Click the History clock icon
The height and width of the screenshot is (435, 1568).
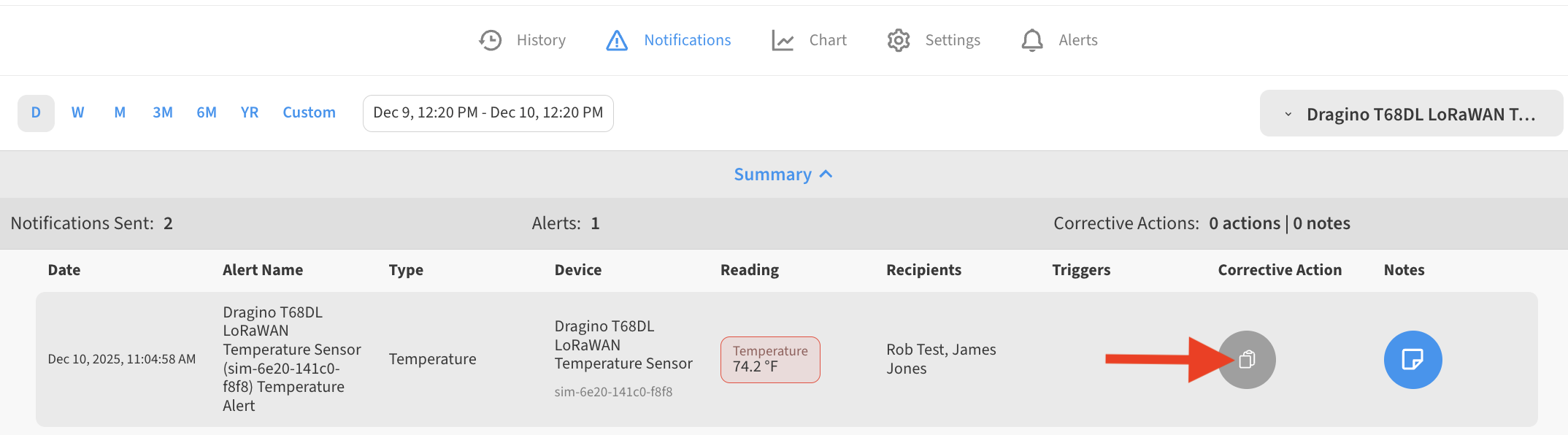(x=491, y=40)
